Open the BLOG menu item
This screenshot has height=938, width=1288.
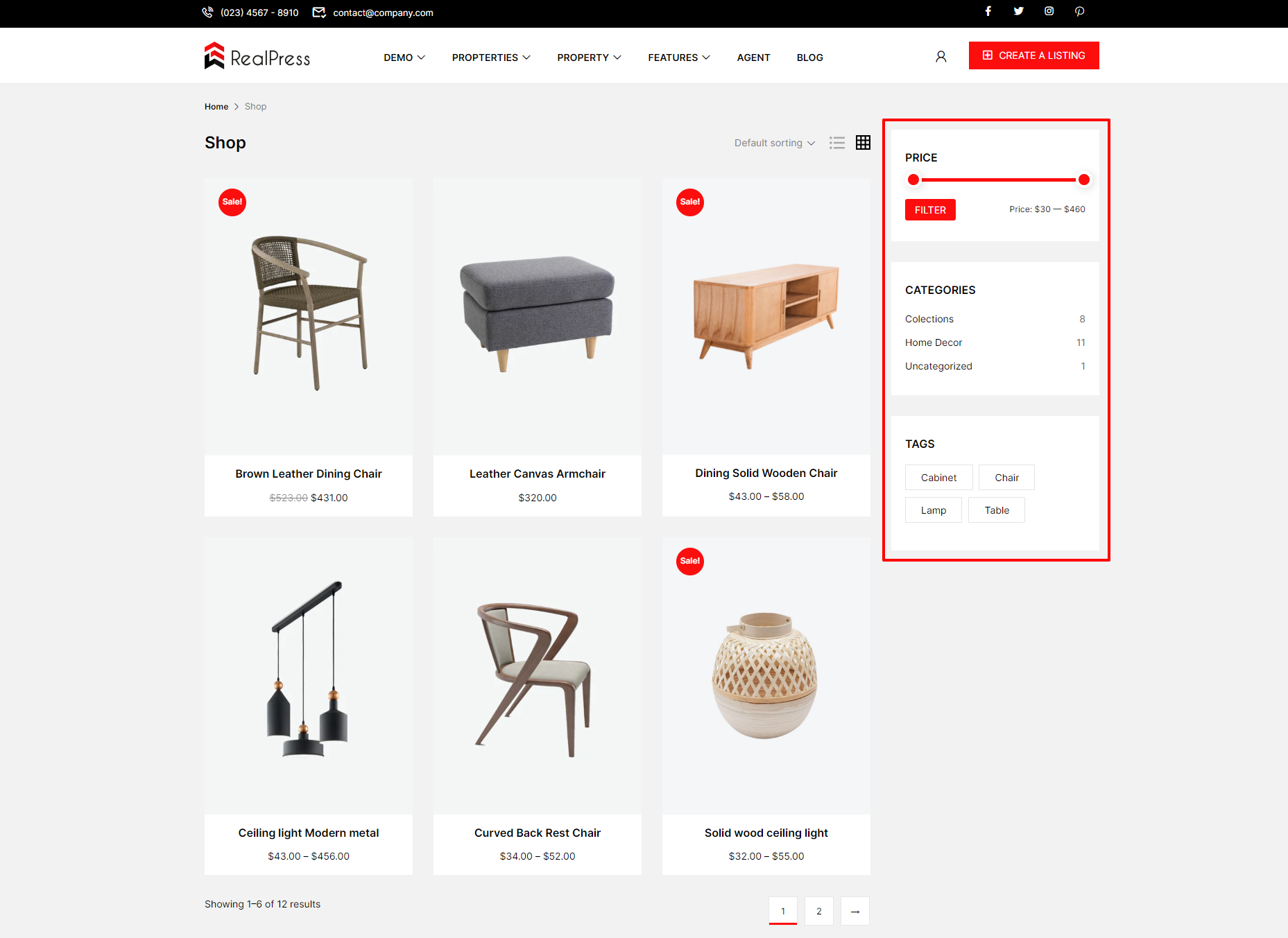(809, 58)
